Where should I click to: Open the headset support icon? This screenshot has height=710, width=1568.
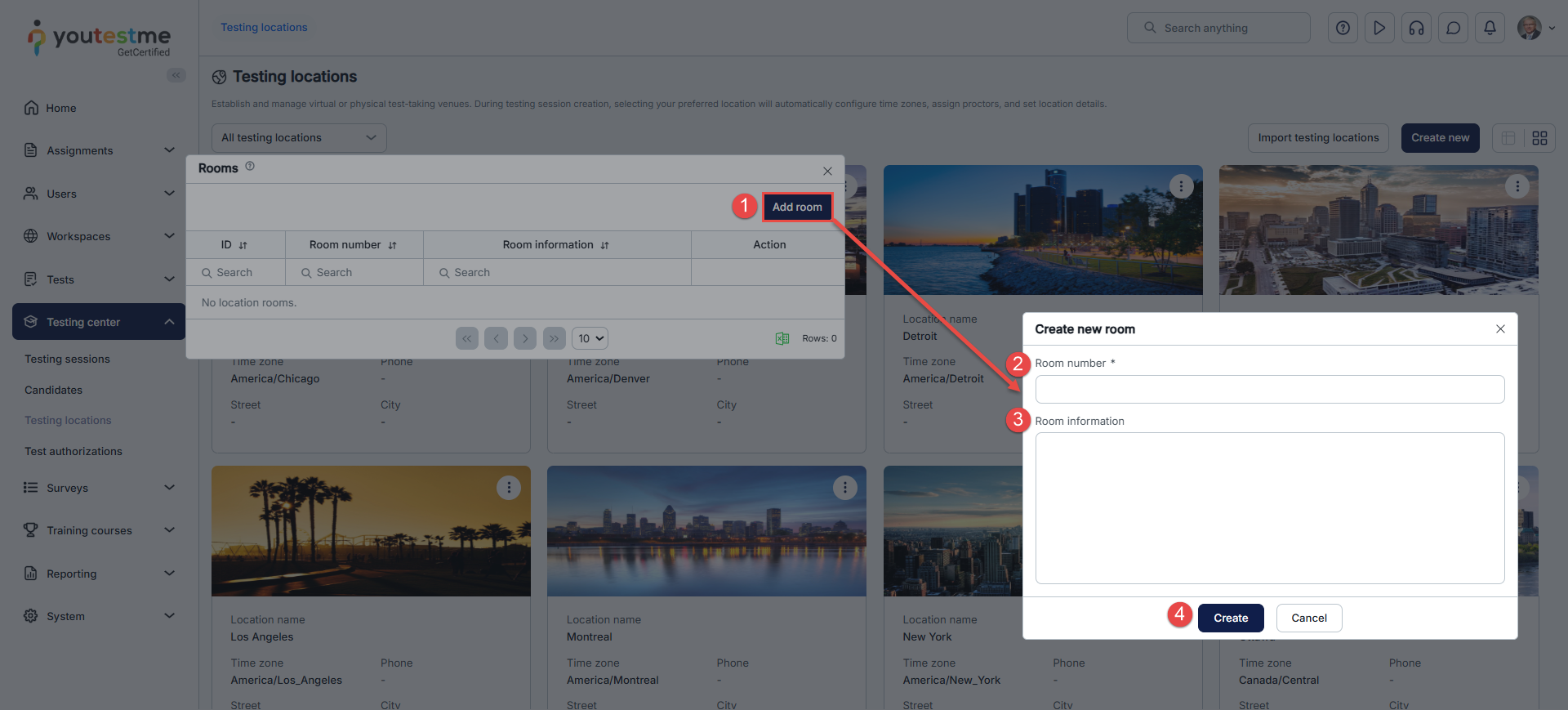click(1416, 28)
